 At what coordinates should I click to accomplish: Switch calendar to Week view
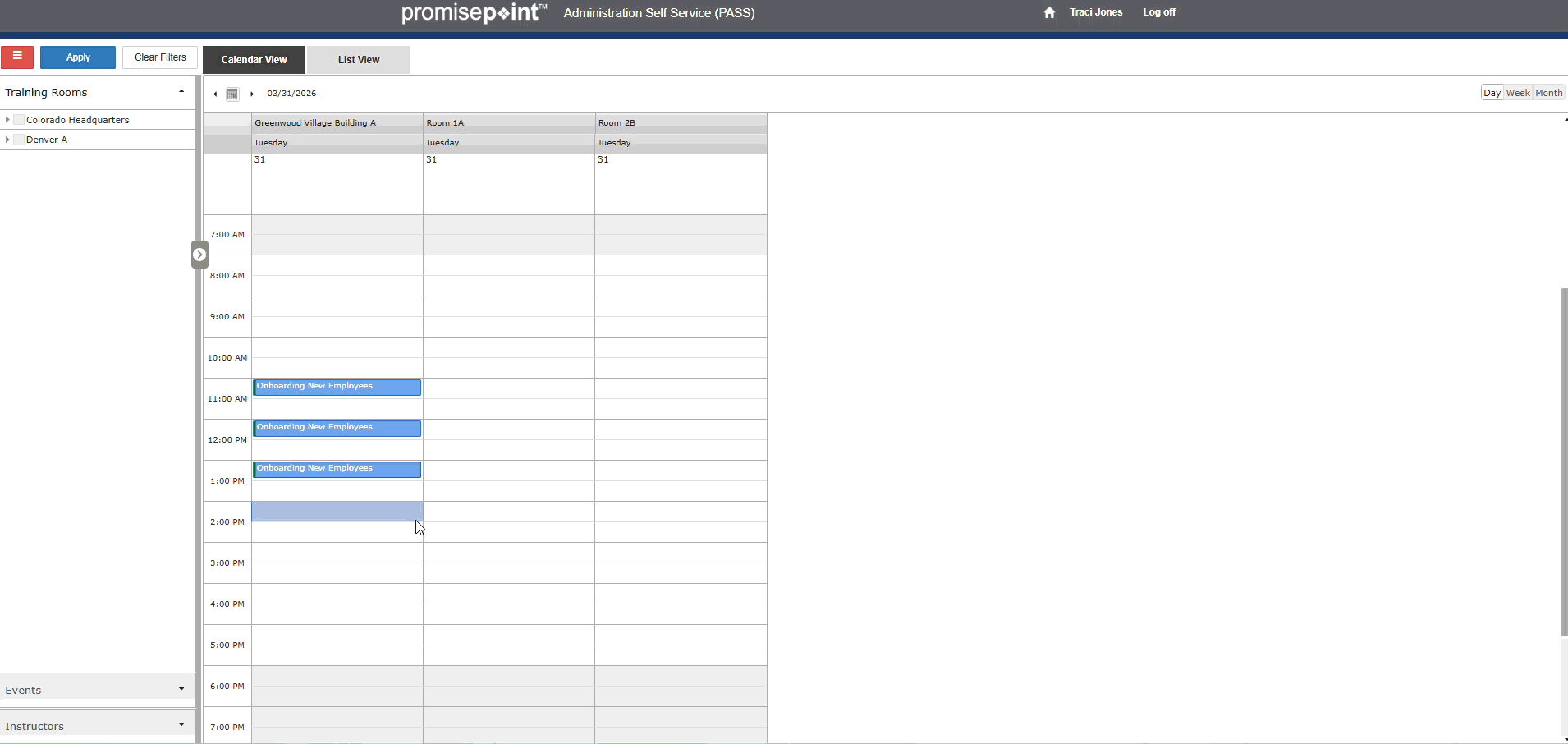[x=1518, y=93]
